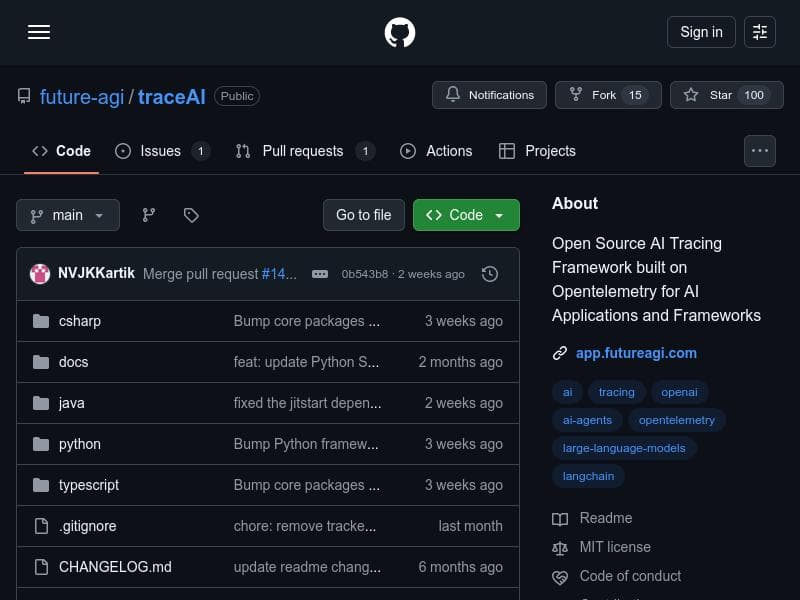Expand commit message ellipsis
Viewport: 800px width, 600px height.
320,274
